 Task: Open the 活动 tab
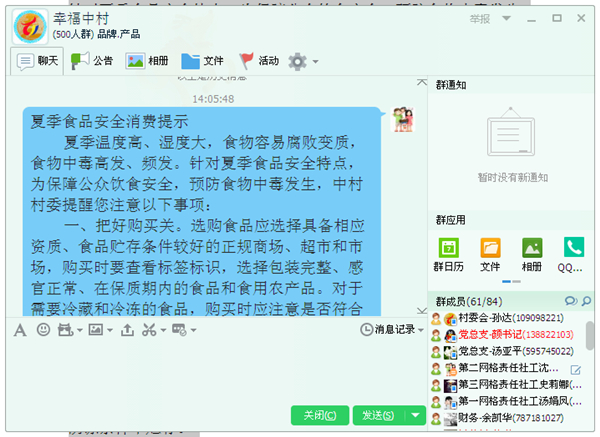coord(259,61)
